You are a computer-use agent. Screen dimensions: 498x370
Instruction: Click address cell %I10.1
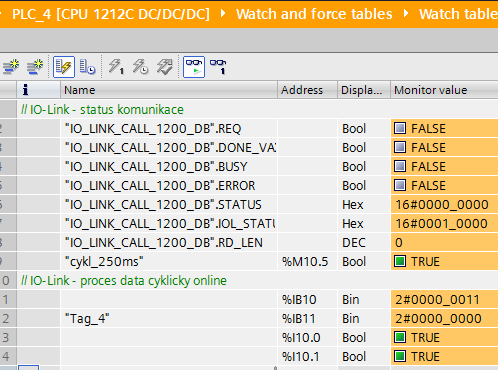coord(307,356)
